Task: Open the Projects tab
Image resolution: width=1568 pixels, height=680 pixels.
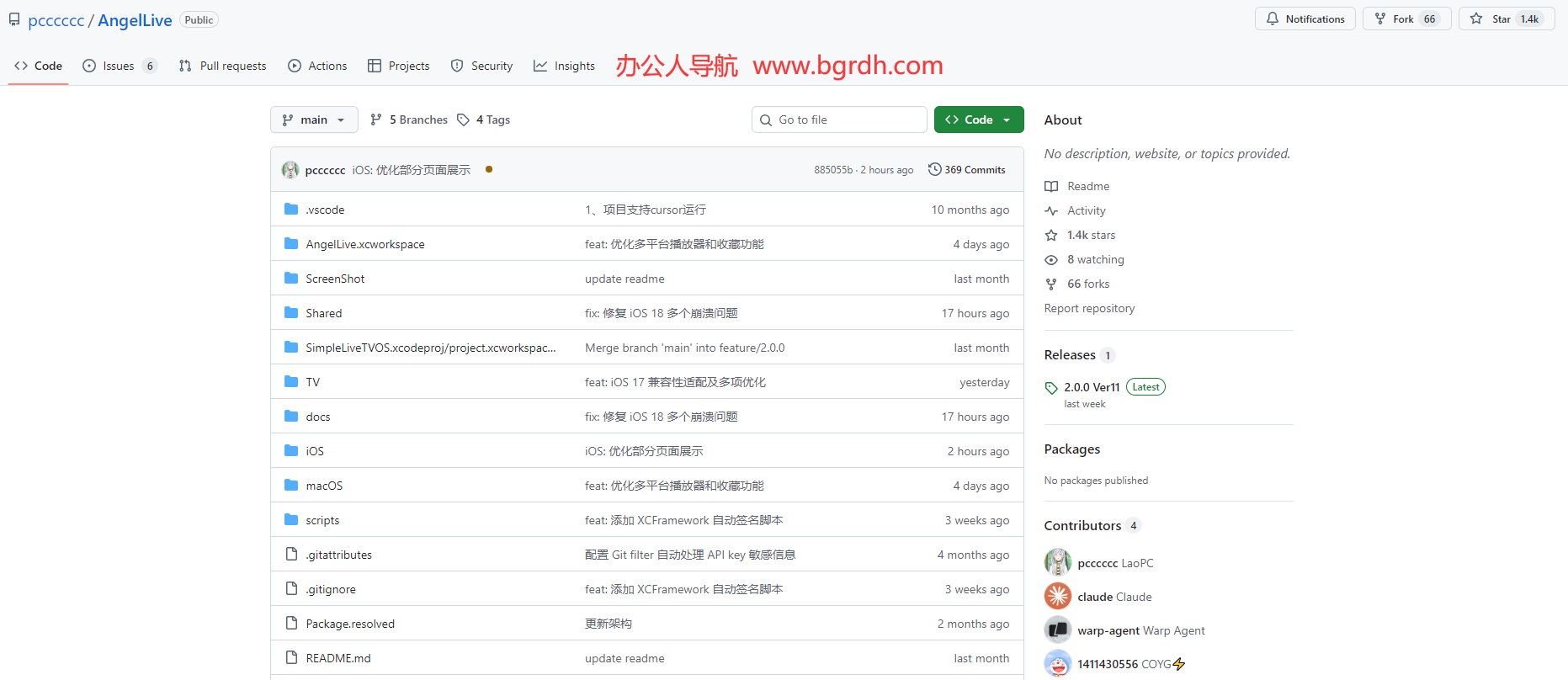Action: [x=399, y=66]
